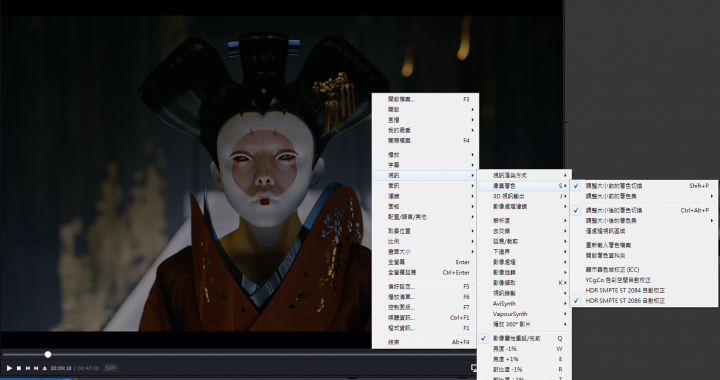Image resolution: width=720 pixels, height=380 pixels.
Task: Click 對比度 -1% (R) item
Action: coord(523,369)
